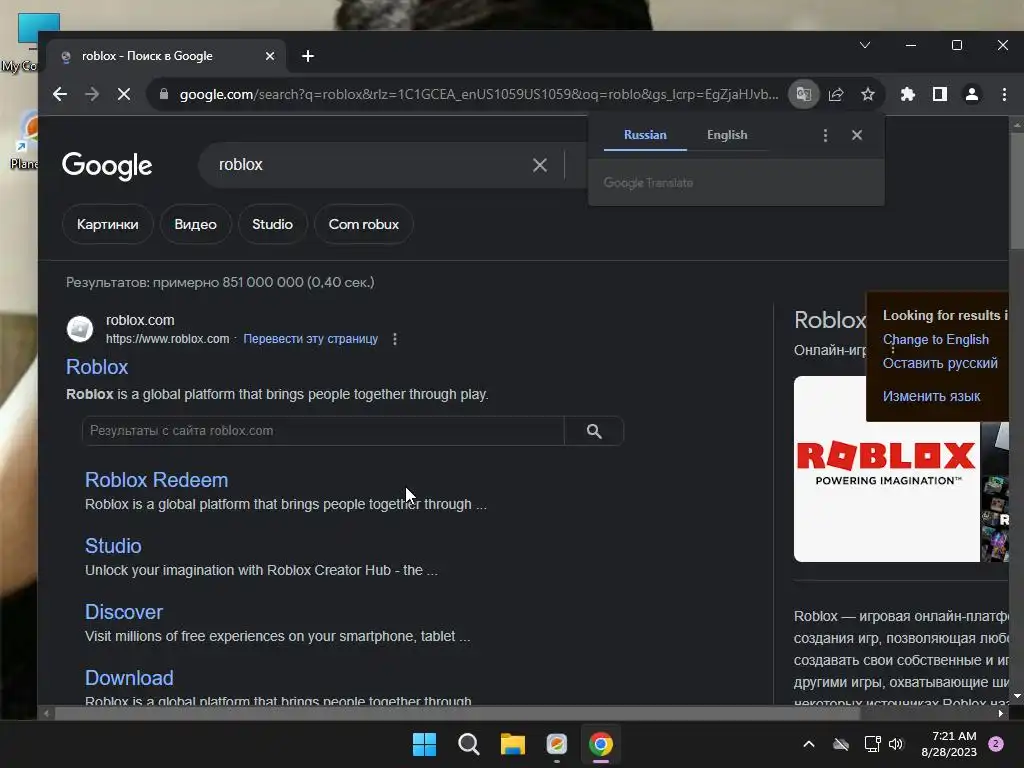The image size is (1024, 768).
Task: Open the Studio sitelink result
Action: point(113,545)
